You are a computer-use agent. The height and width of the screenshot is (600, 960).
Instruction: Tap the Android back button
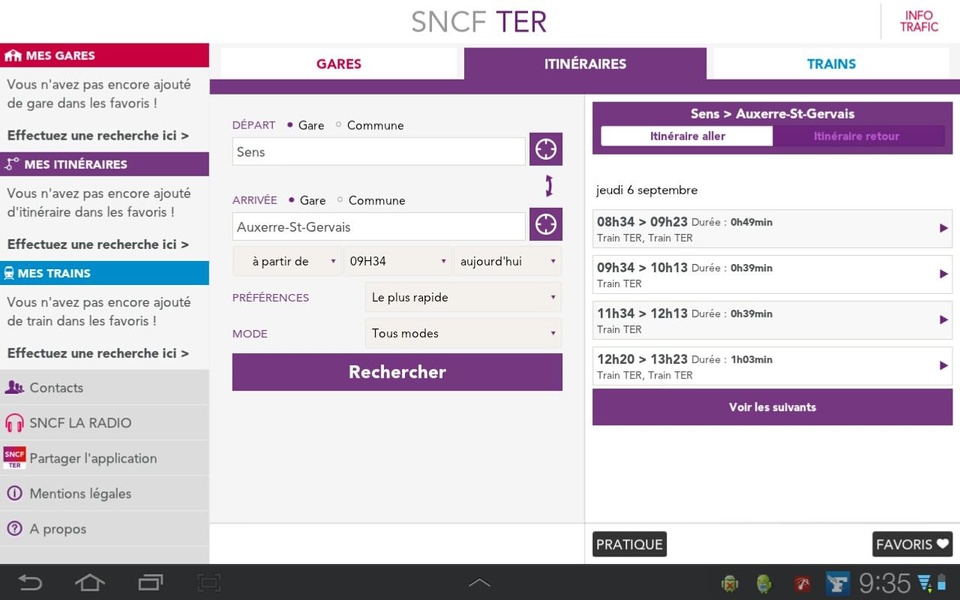pyautogui.click(x=29, y=582)
